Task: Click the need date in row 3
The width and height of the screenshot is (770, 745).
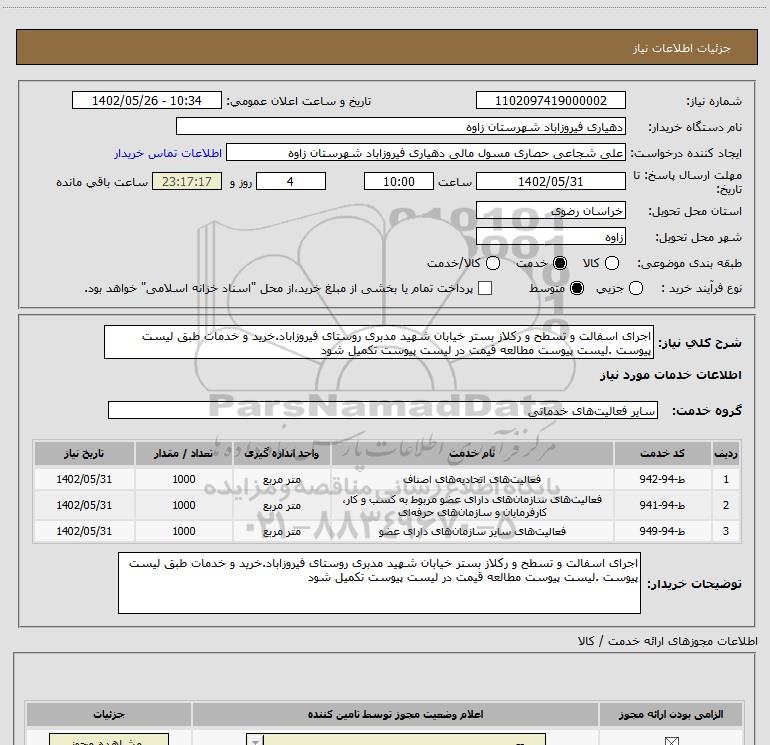Action: [x=84, y=531]
